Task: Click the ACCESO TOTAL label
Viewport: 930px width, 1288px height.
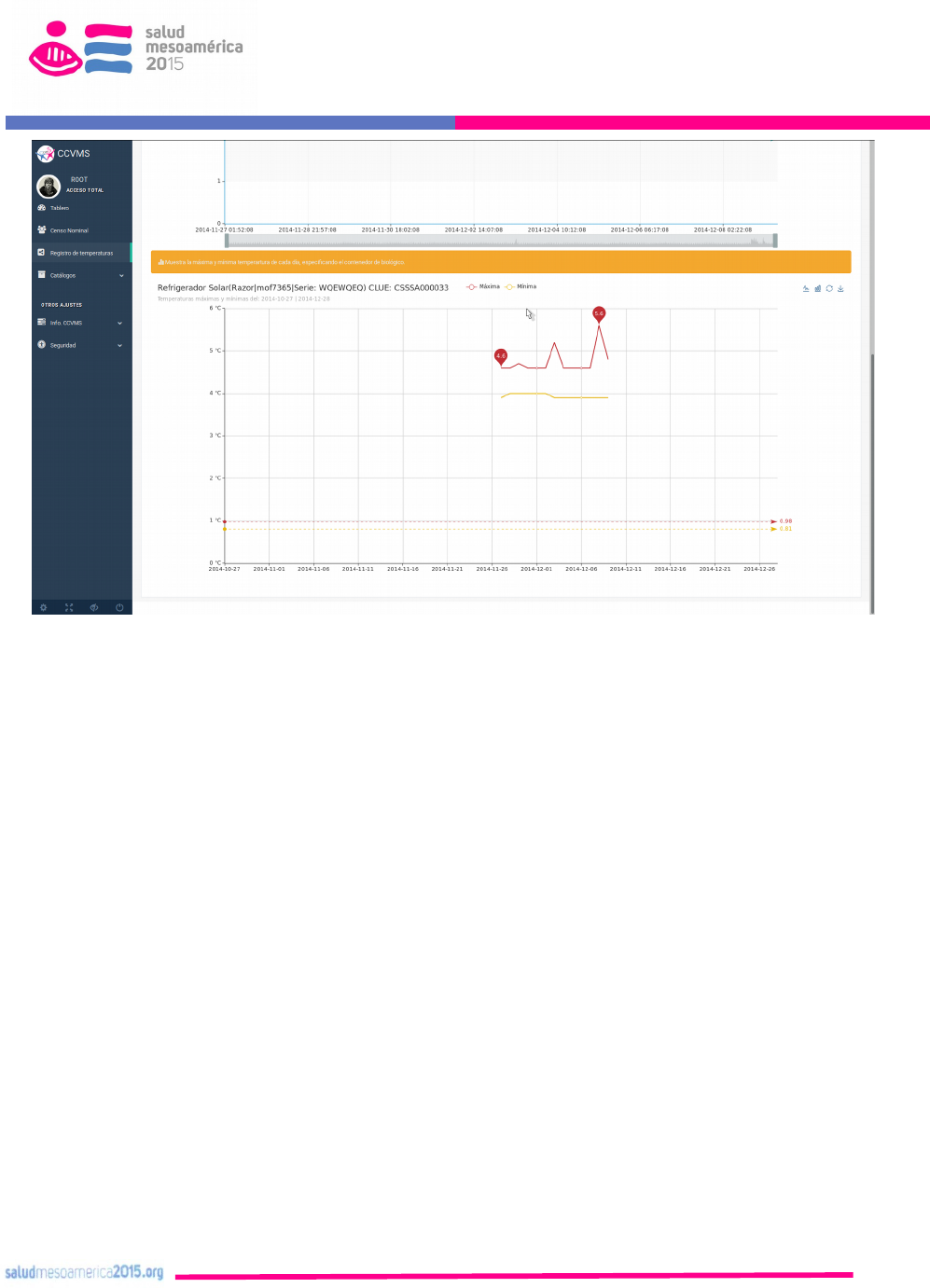Action: point(85,190)
